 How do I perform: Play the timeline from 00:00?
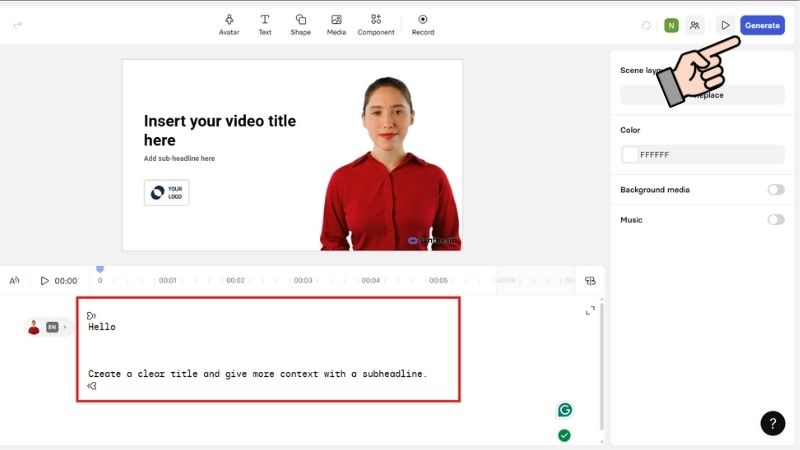tap(44, 281)
